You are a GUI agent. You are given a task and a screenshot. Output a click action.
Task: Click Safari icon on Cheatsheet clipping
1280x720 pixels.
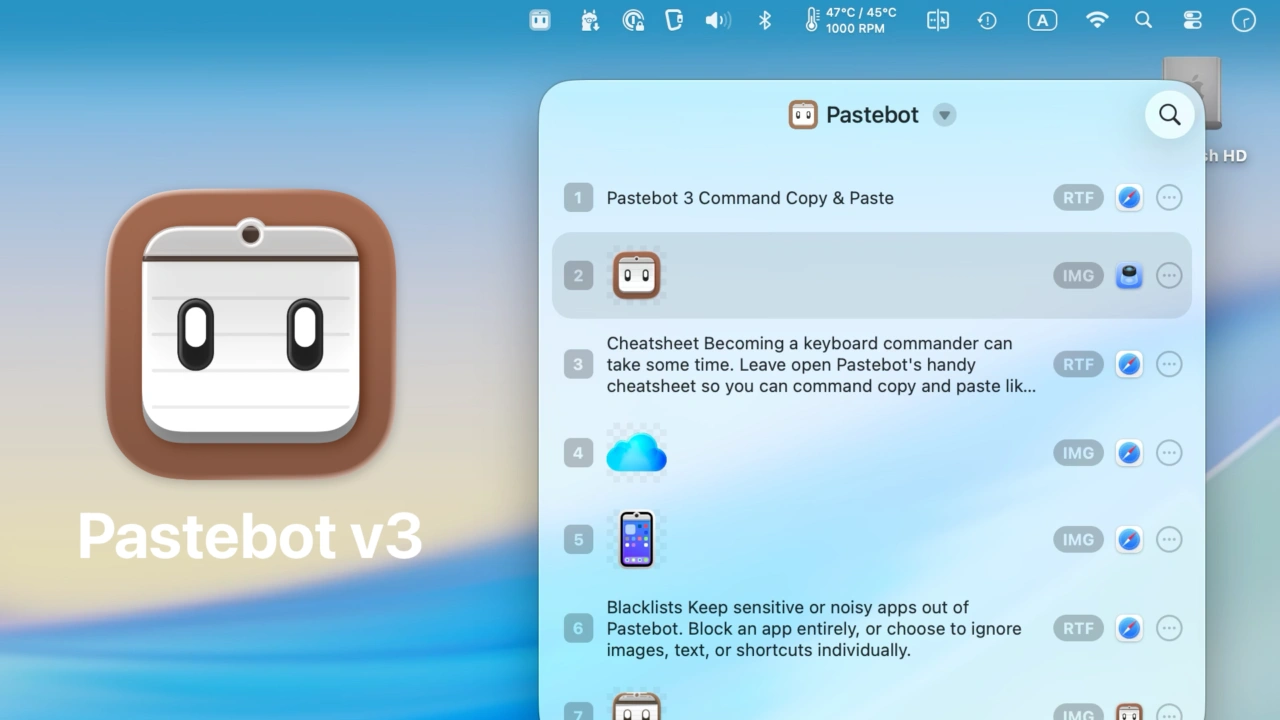click(1129, 364)
